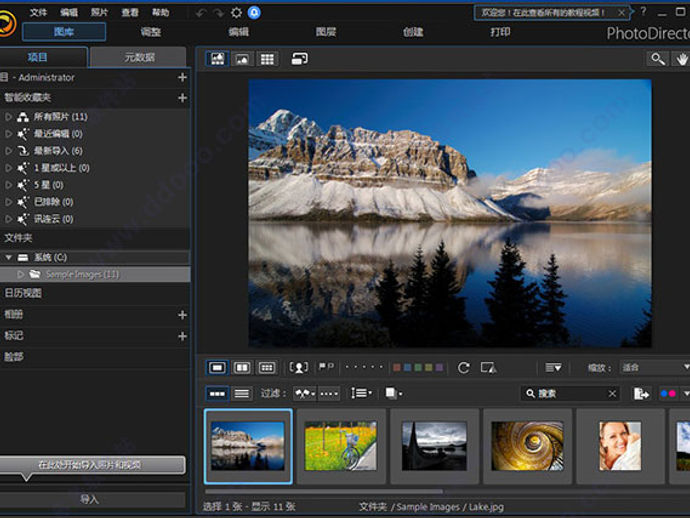Viewport: 690px width, 518px height.
Task: Open the 文件 menu
Action: pyautogui.click(x=38, y=12)
